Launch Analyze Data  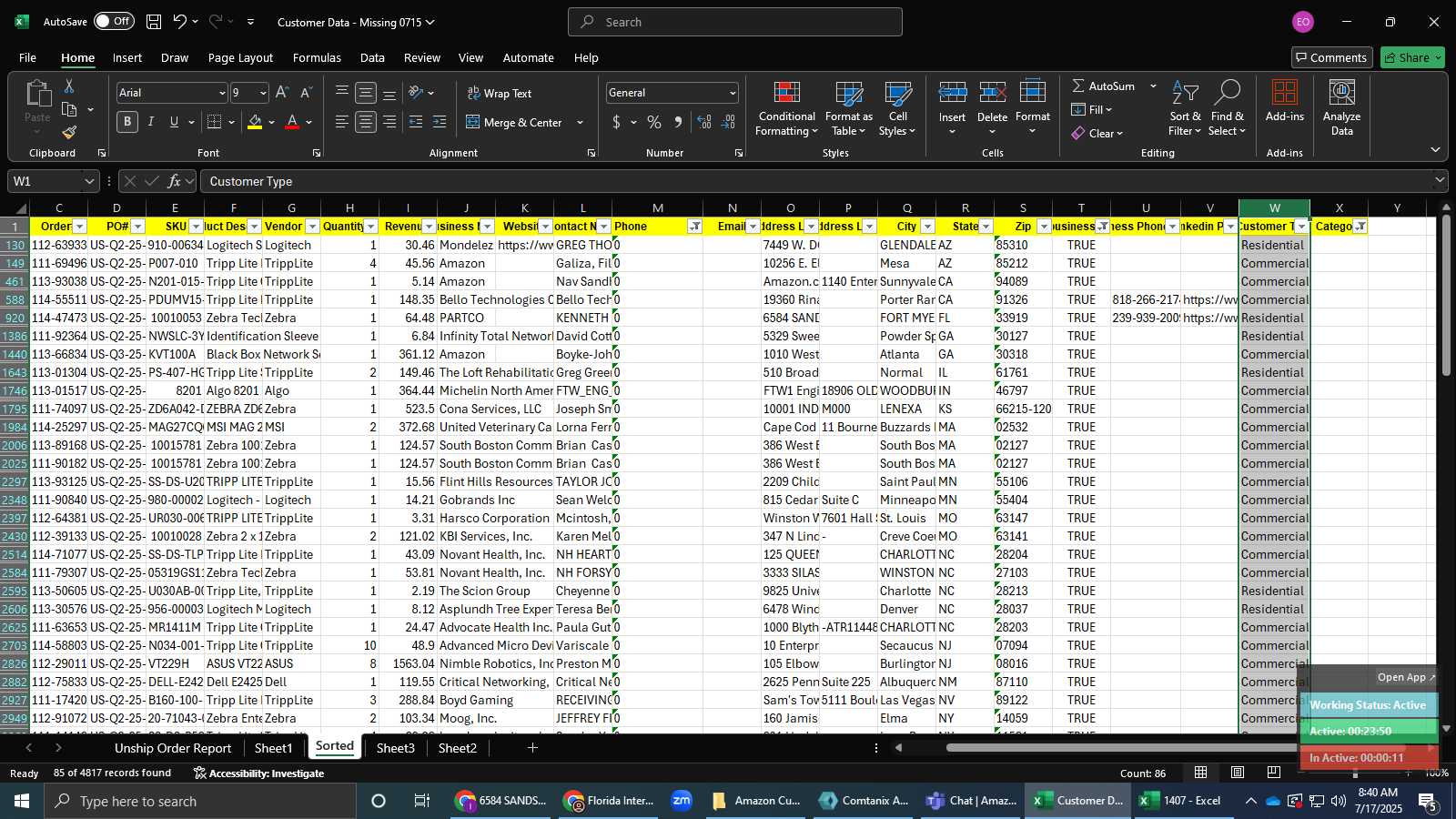(x=1341, y=109)
